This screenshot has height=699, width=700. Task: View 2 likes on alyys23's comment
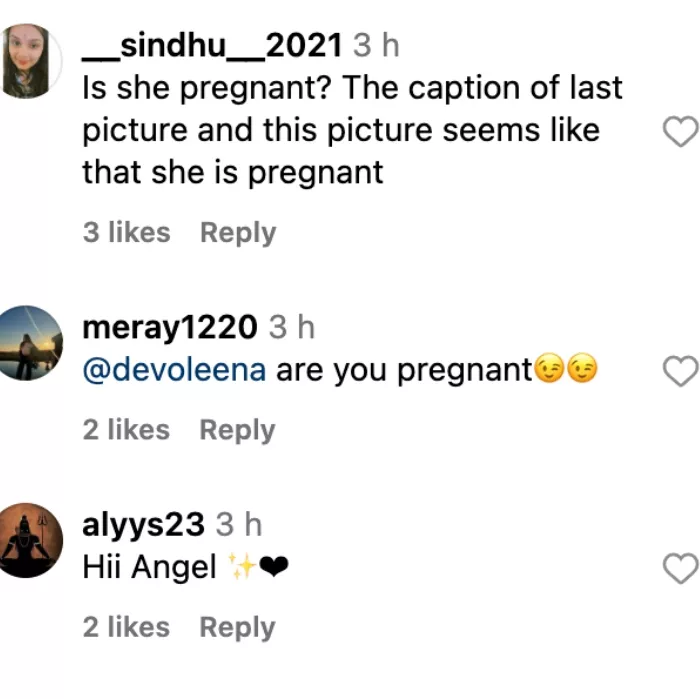click(x=126, y=627)
